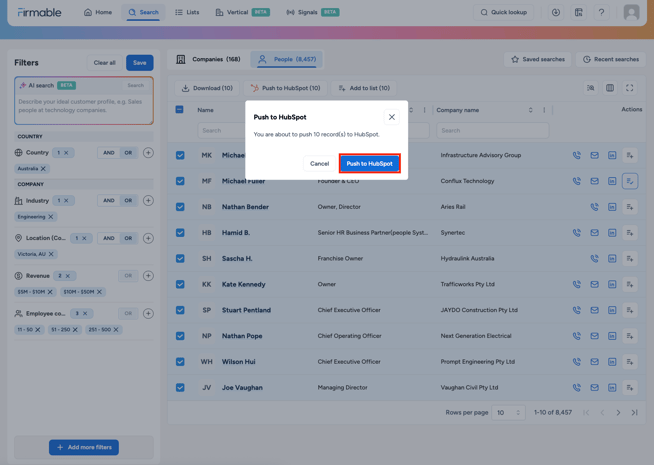Viewport: 654px width, 465px height.
Task: Click Download (10) button
Action: click(x=207, y=88)
